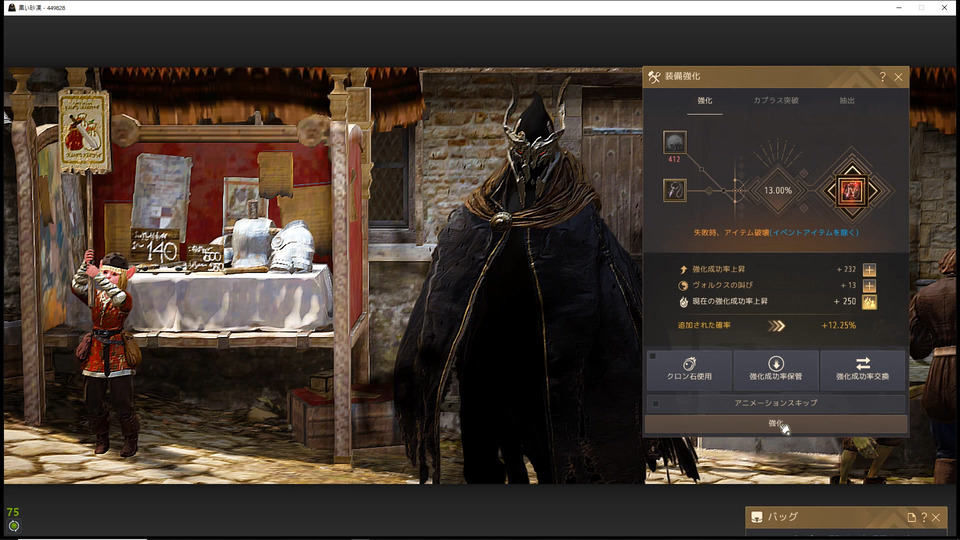Click the 強化成功率交換 button
The height and width of the screenshot is (540, 960).
(863, 370)
